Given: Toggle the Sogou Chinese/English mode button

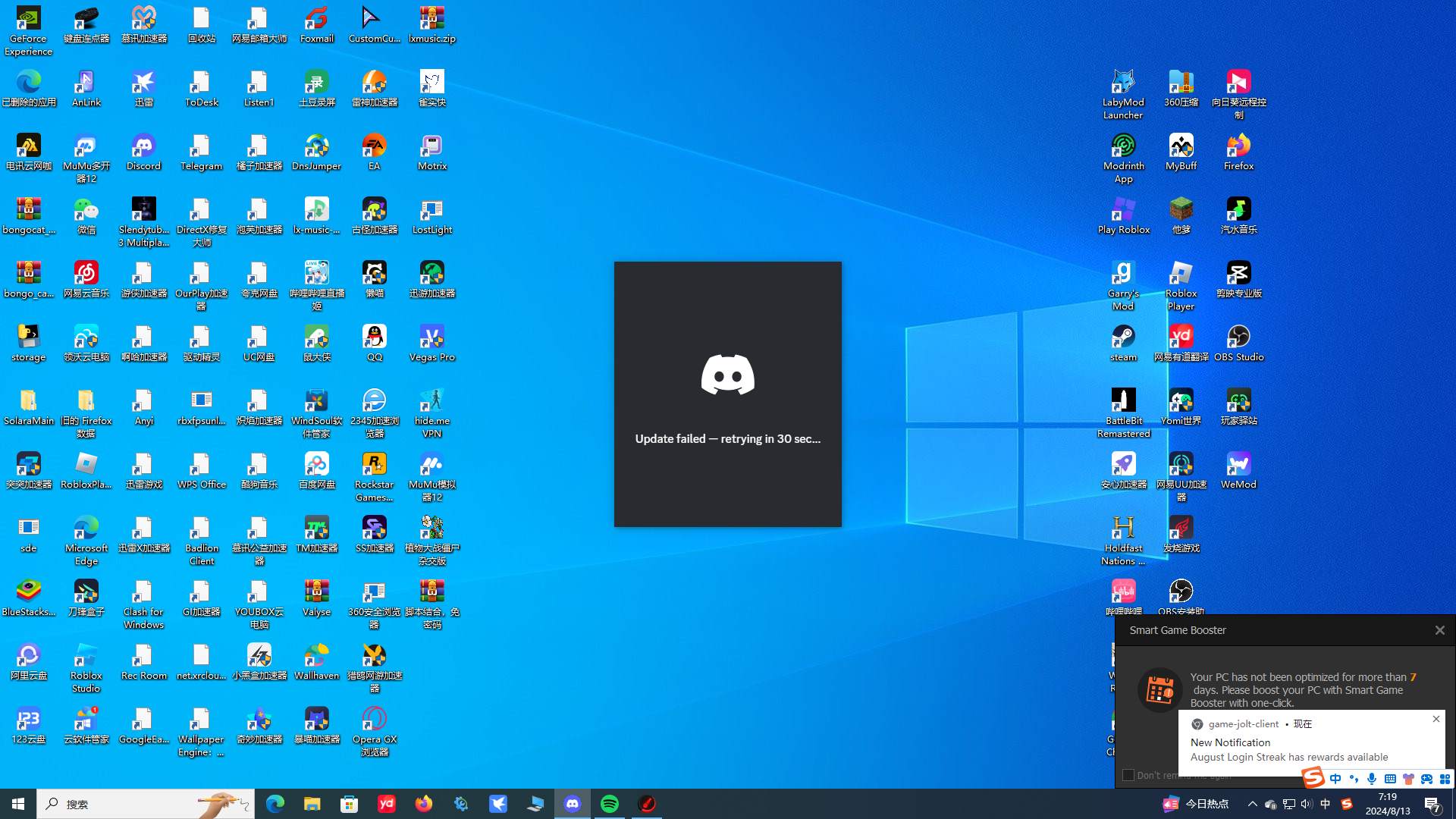Looking at the screenshot, I should [1335, 779].
